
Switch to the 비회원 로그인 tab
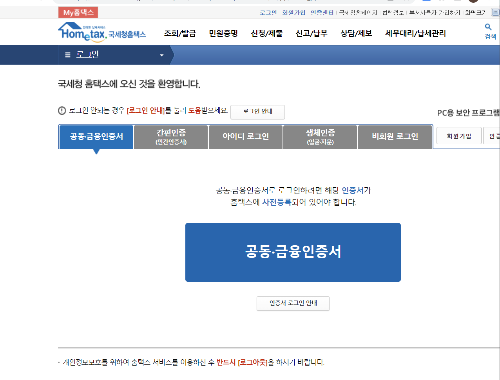click(x=395, y=137)
